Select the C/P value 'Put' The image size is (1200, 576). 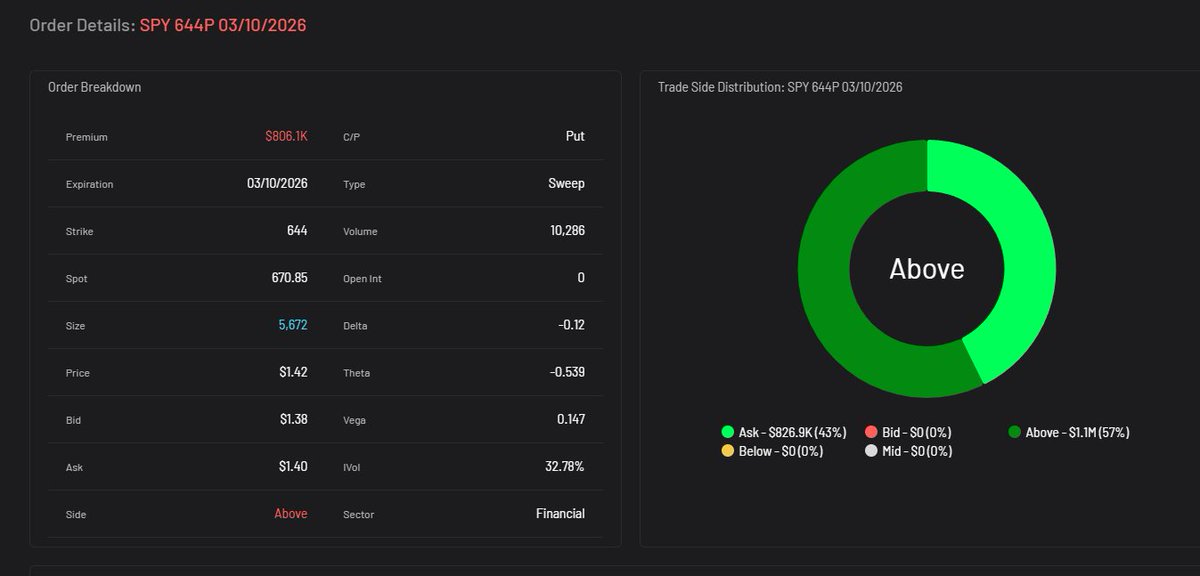click(575, 136)
